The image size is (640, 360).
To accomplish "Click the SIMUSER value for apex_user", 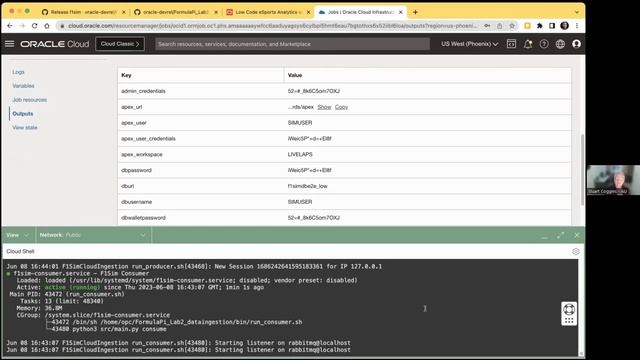I will pos(300,123).
